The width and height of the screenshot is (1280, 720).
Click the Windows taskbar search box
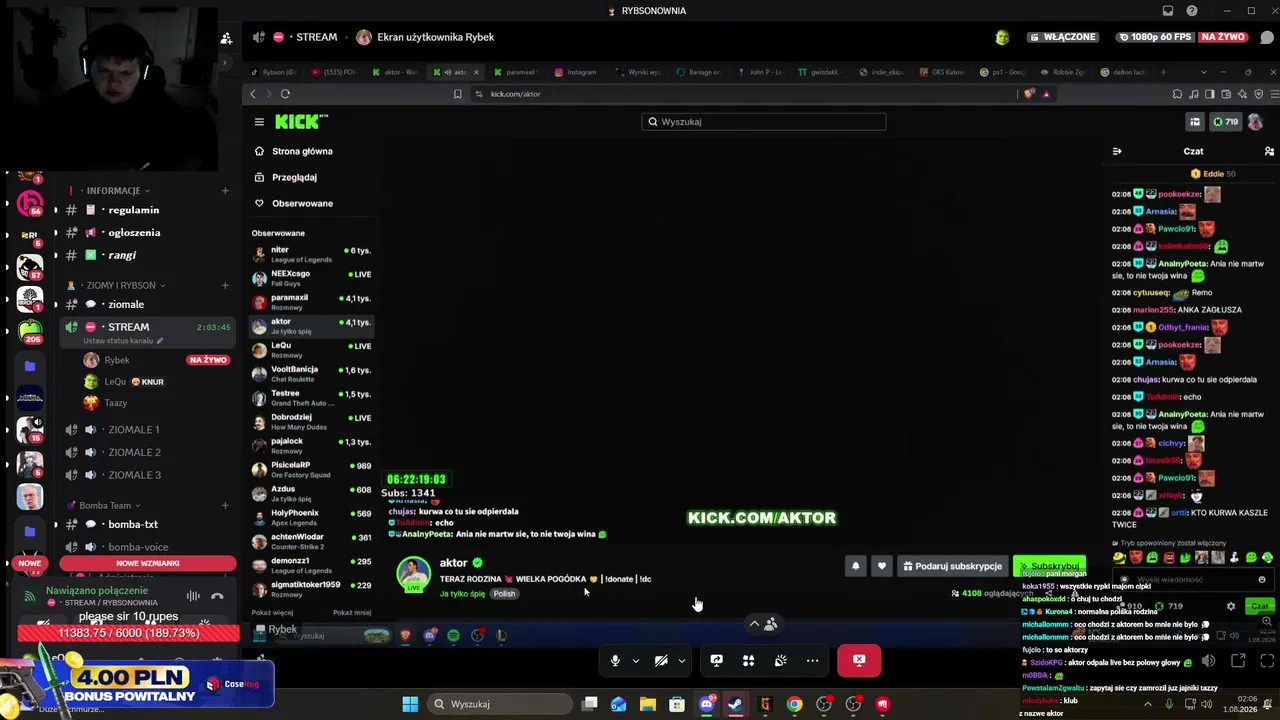(x=502, y=704)
